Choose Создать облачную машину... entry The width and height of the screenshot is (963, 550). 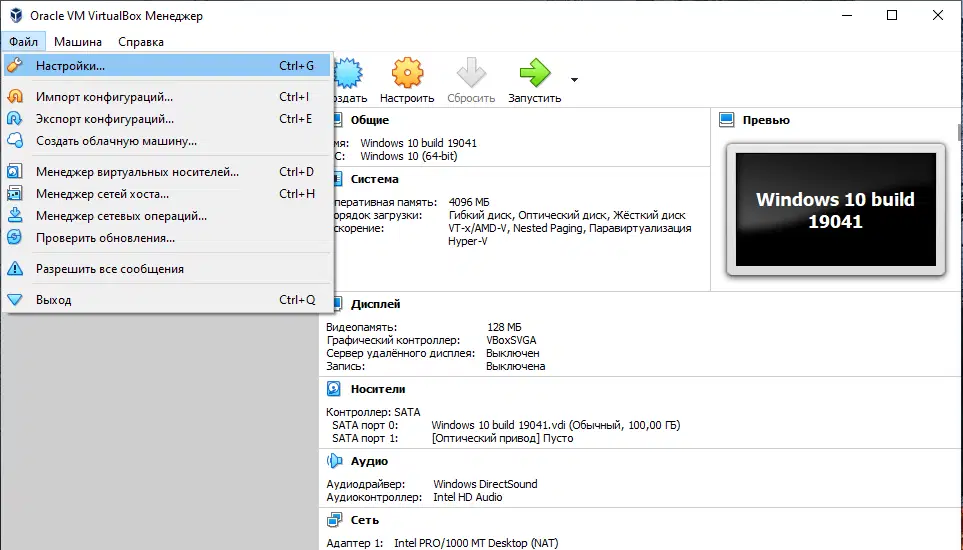(167, 141)
